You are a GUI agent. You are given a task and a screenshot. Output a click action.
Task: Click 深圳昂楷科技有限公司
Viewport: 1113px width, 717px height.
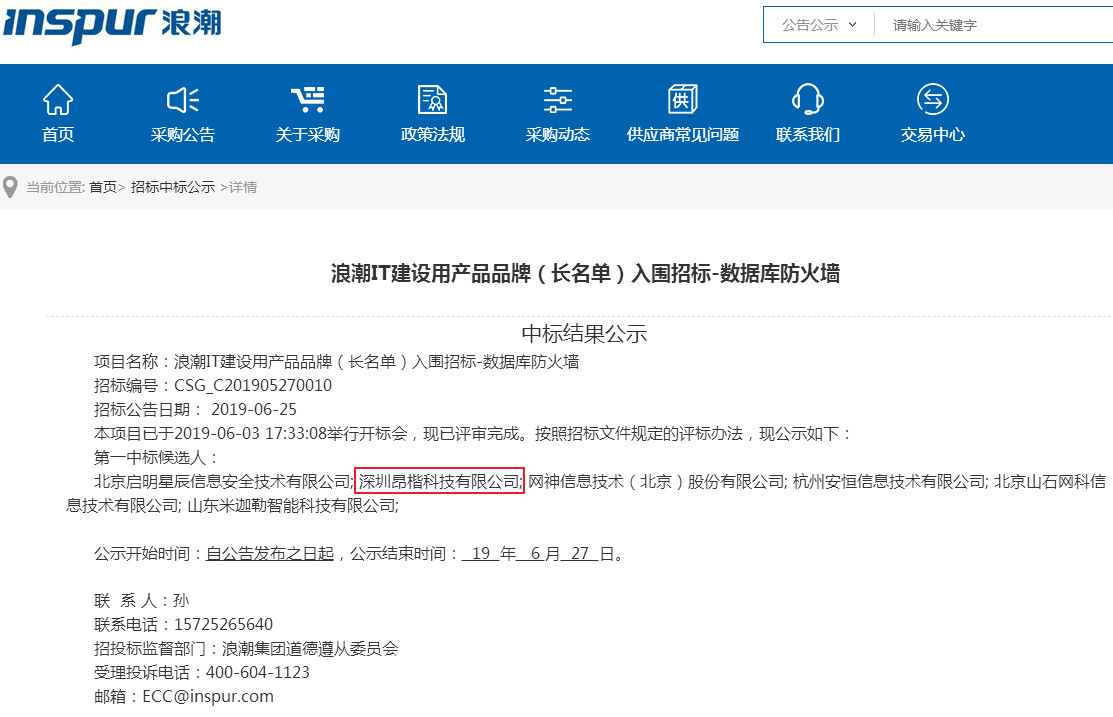pos(439,482)
